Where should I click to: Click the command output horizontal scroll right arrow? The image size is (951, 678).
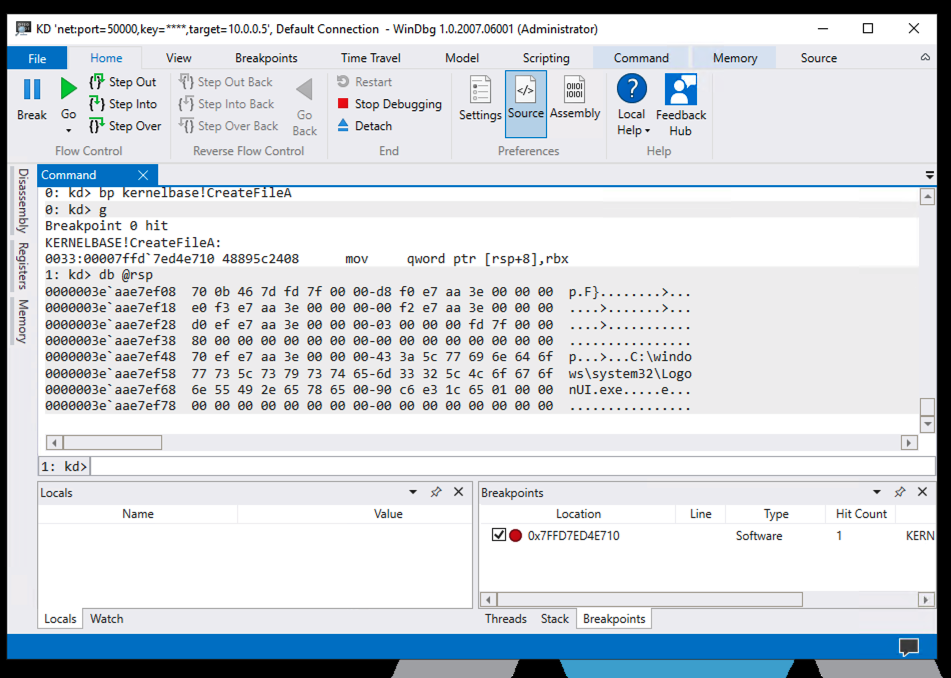pos(909,443)
